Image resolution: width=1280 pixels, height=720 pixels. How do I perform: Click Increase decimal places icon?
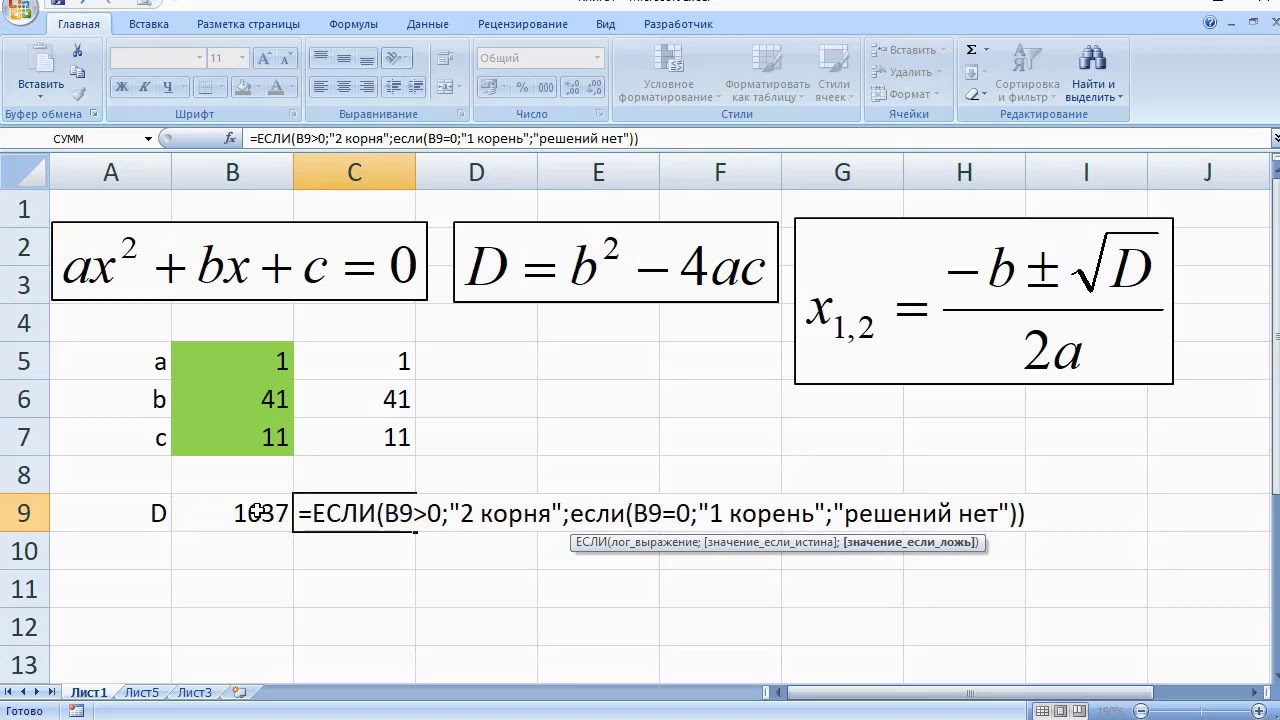click(571, 87)
